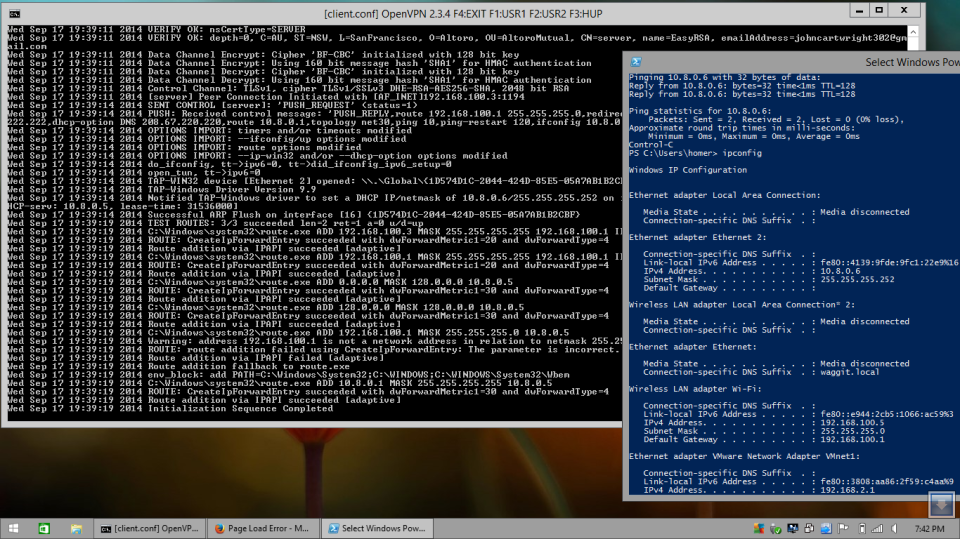Minimize the OpenVPN console window

click(859, 10)
